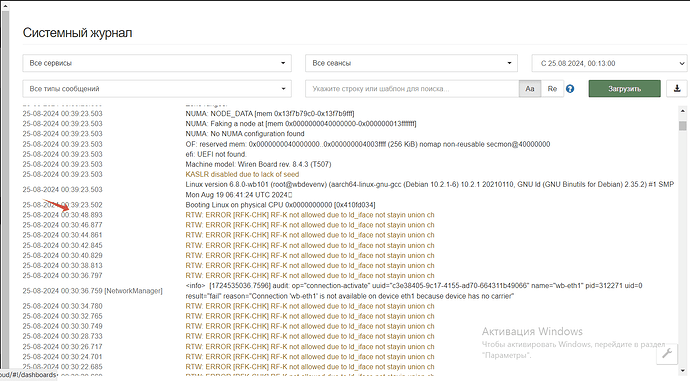Select RTW ERROR line at 00:30:24.701
This screenshot has height=381, width=690.
(310, 357)
